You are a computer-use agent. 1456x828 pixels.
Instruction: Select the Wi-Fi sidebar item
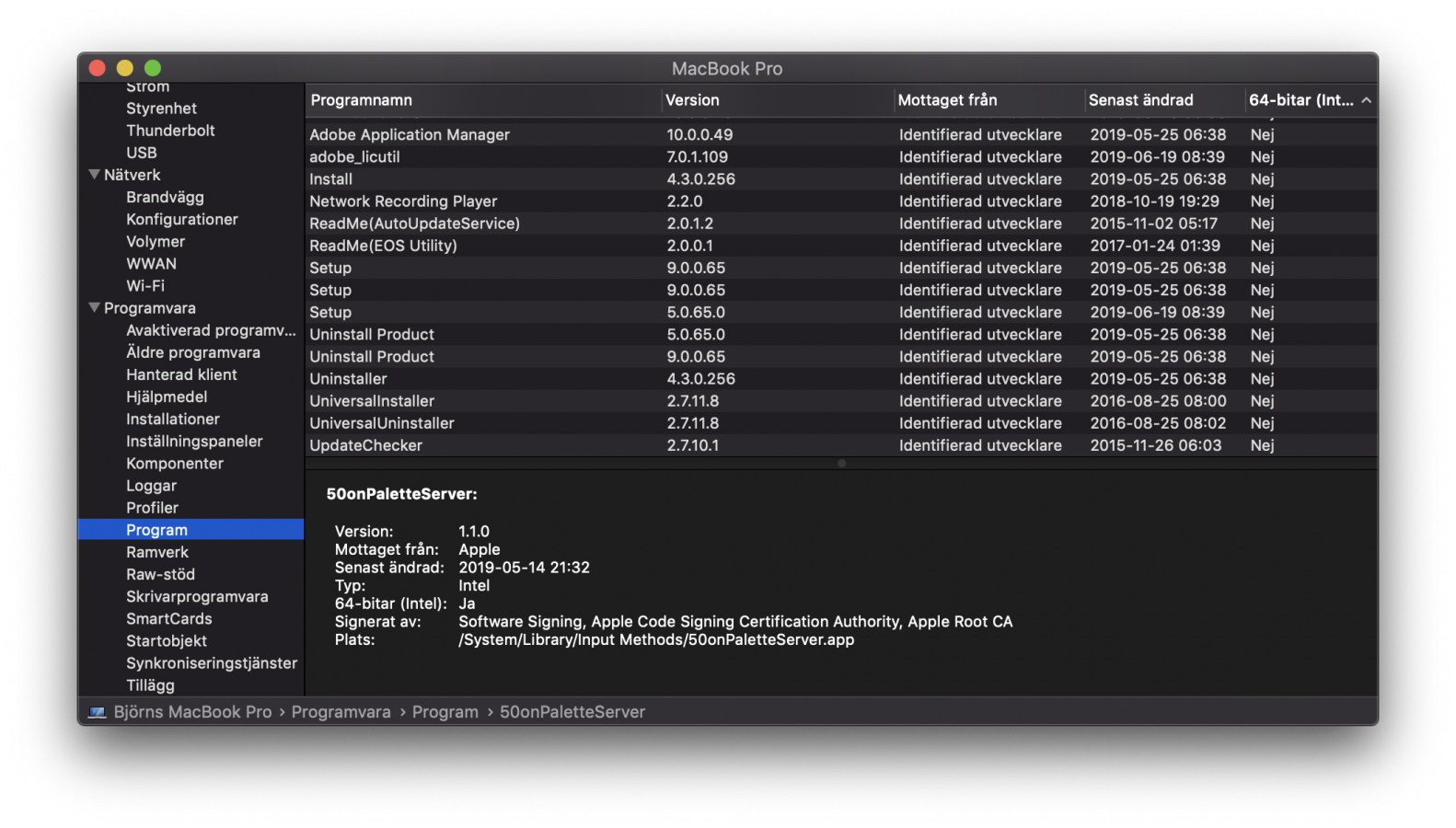[x=145, y=286]
